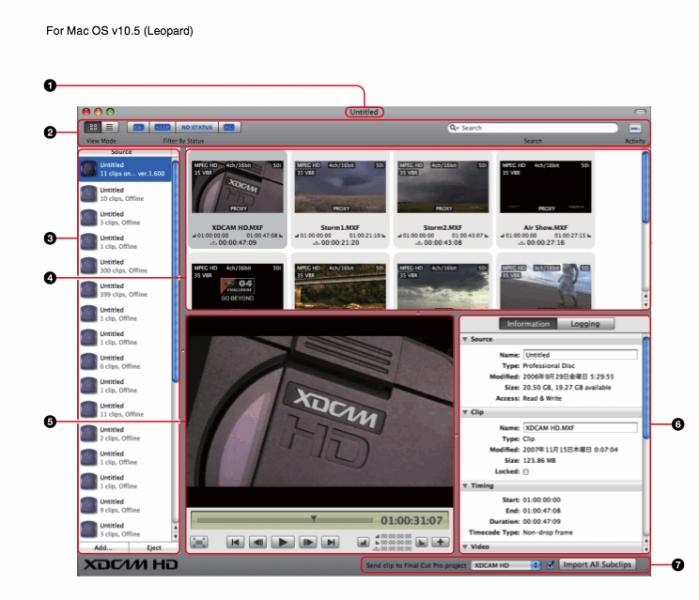Collapse the Source section triangle
Image resolution: width=699 pixels, height=600 pixels.
465,339
